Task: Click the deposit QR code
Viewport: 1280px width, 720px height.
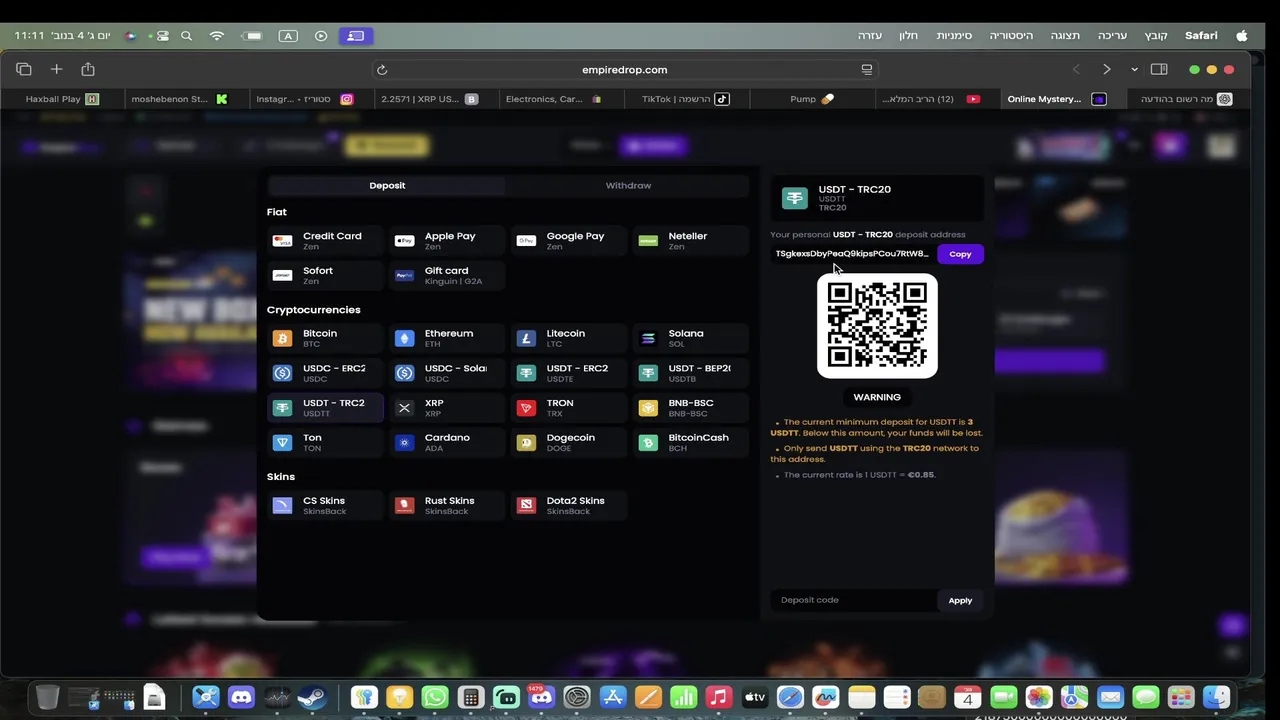Action: (x=877, y=326)
